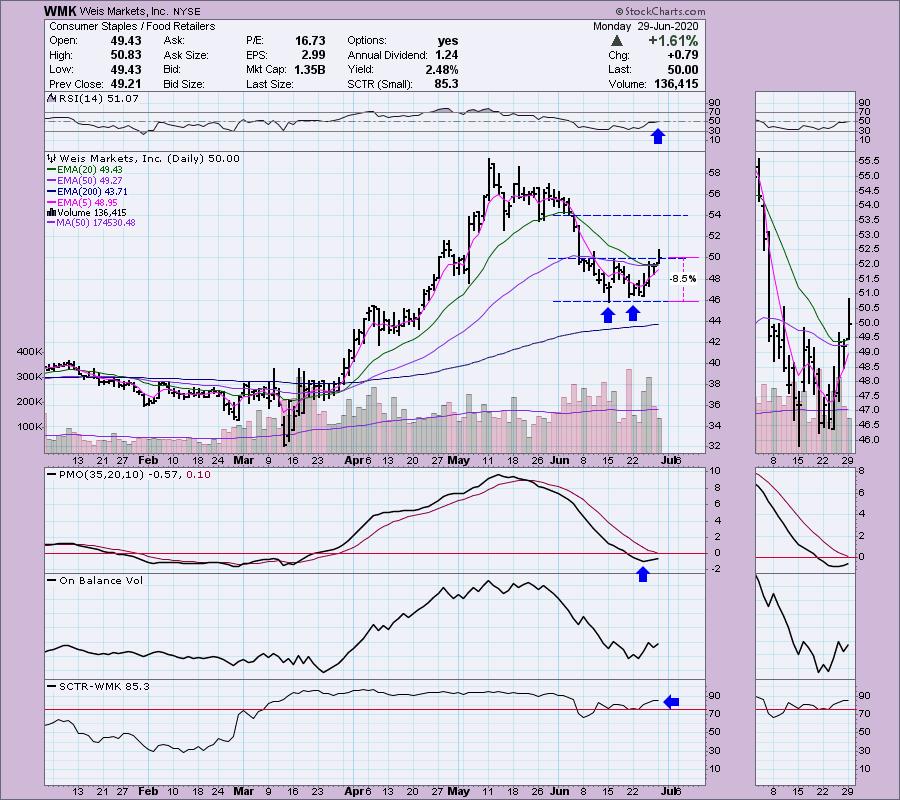Click the "SCTR (Small):" label in the header
The width and height of the screenshot is (900, 800).
pos(379,84)
